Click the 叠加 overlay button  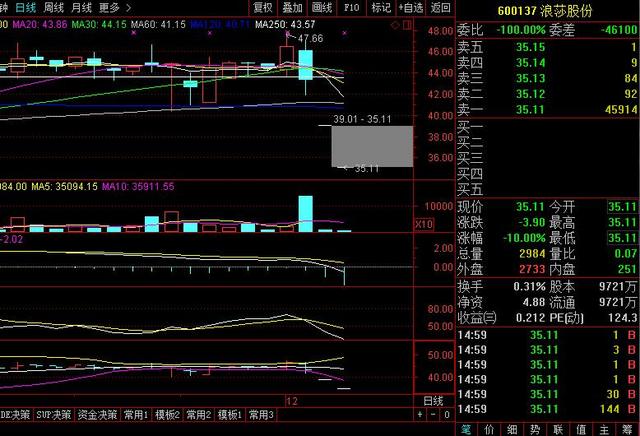click(x=293, y=8)
